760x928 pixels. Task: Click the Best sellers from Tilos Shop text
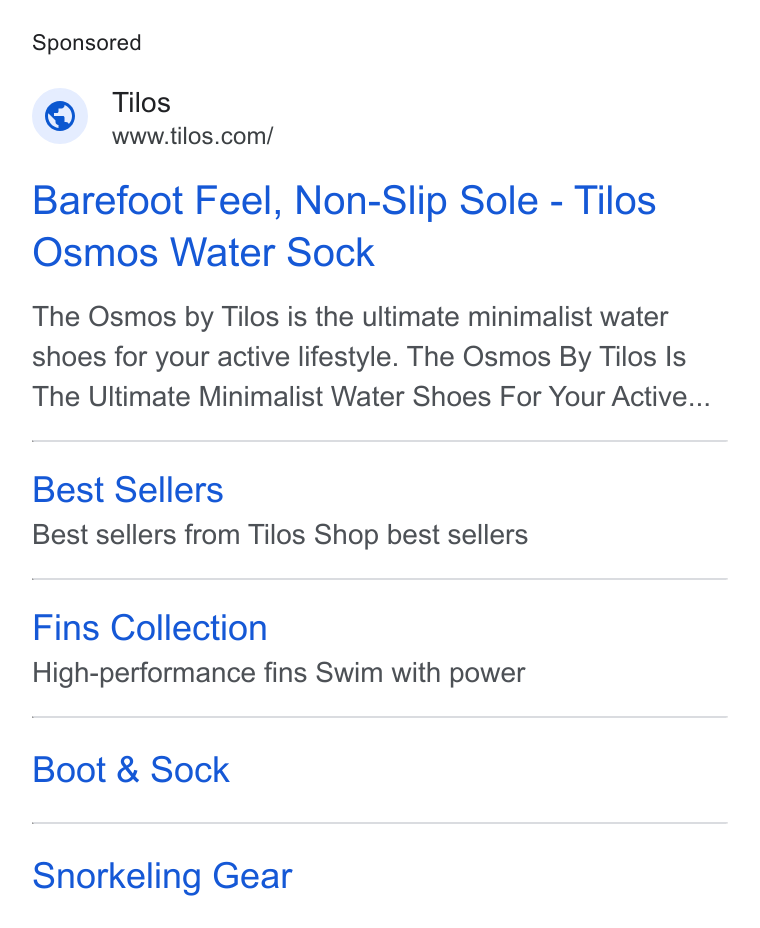(280, 535)
